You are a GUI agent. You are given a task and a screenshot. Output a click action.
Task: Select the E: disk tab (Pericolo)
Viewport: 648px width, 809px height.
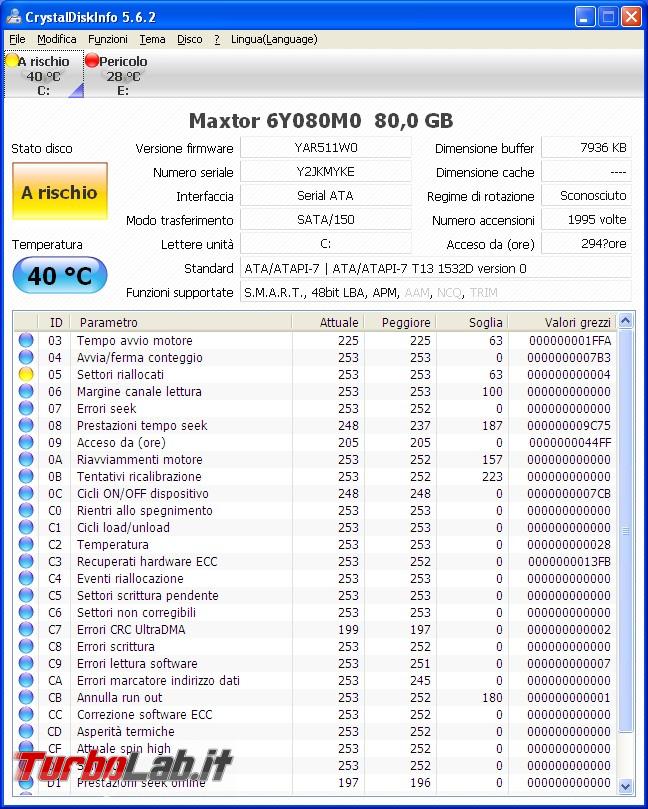pyautogui.click(x=123, y=75)
